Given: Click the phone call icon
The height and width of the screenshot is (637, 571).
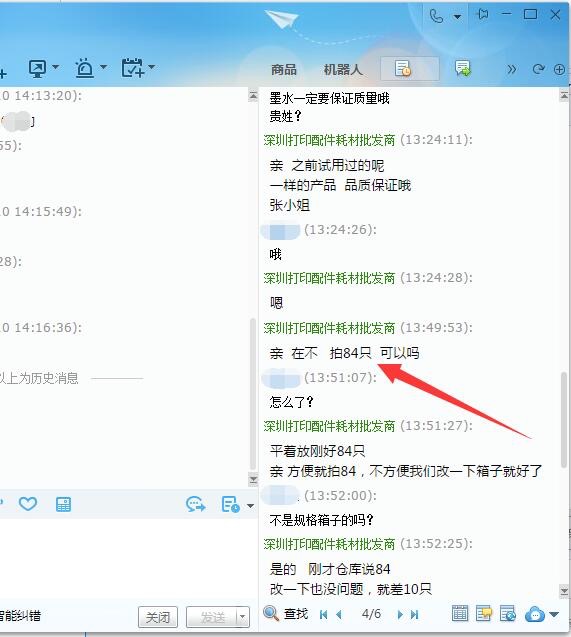Looking at the screenshot, I should pos(436,16).
